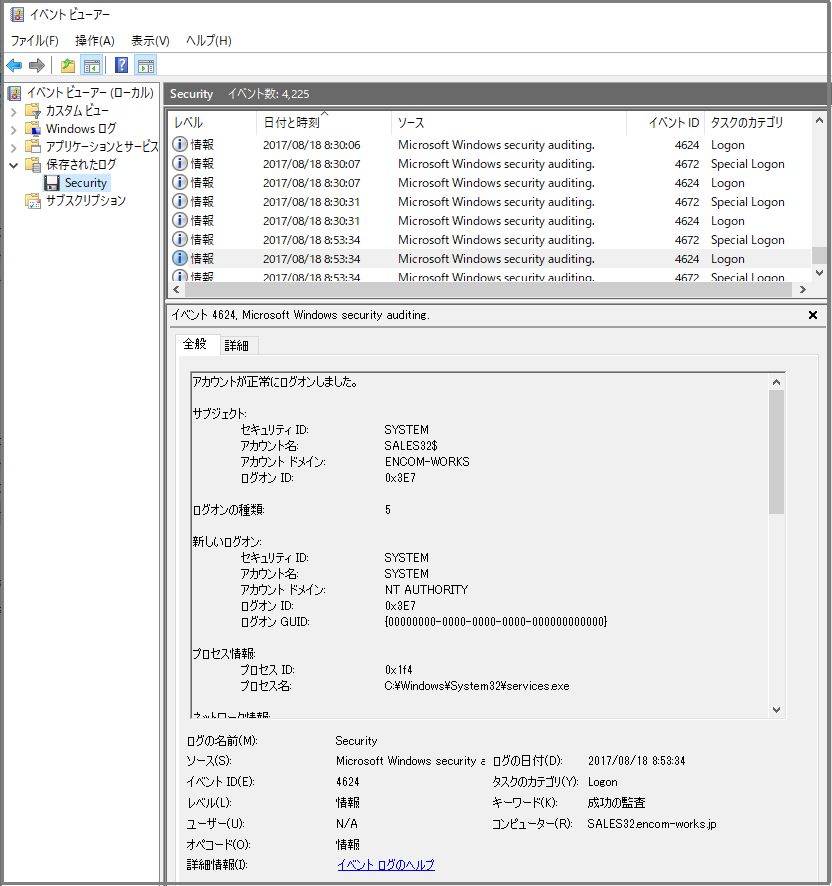Select the highlighted 8:53:34 event 4624 row
This screenshot has width=832, height=886.
tap(490, 258)
